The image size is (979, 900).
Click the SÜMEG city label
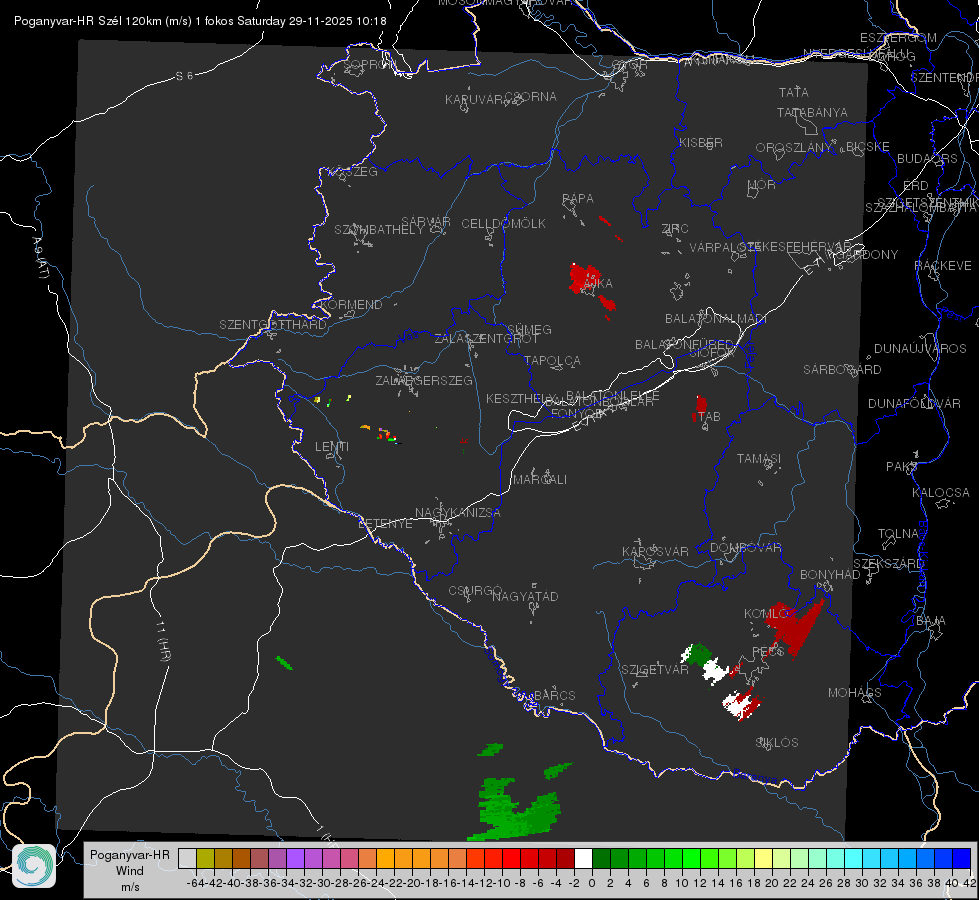click(529, 330)
